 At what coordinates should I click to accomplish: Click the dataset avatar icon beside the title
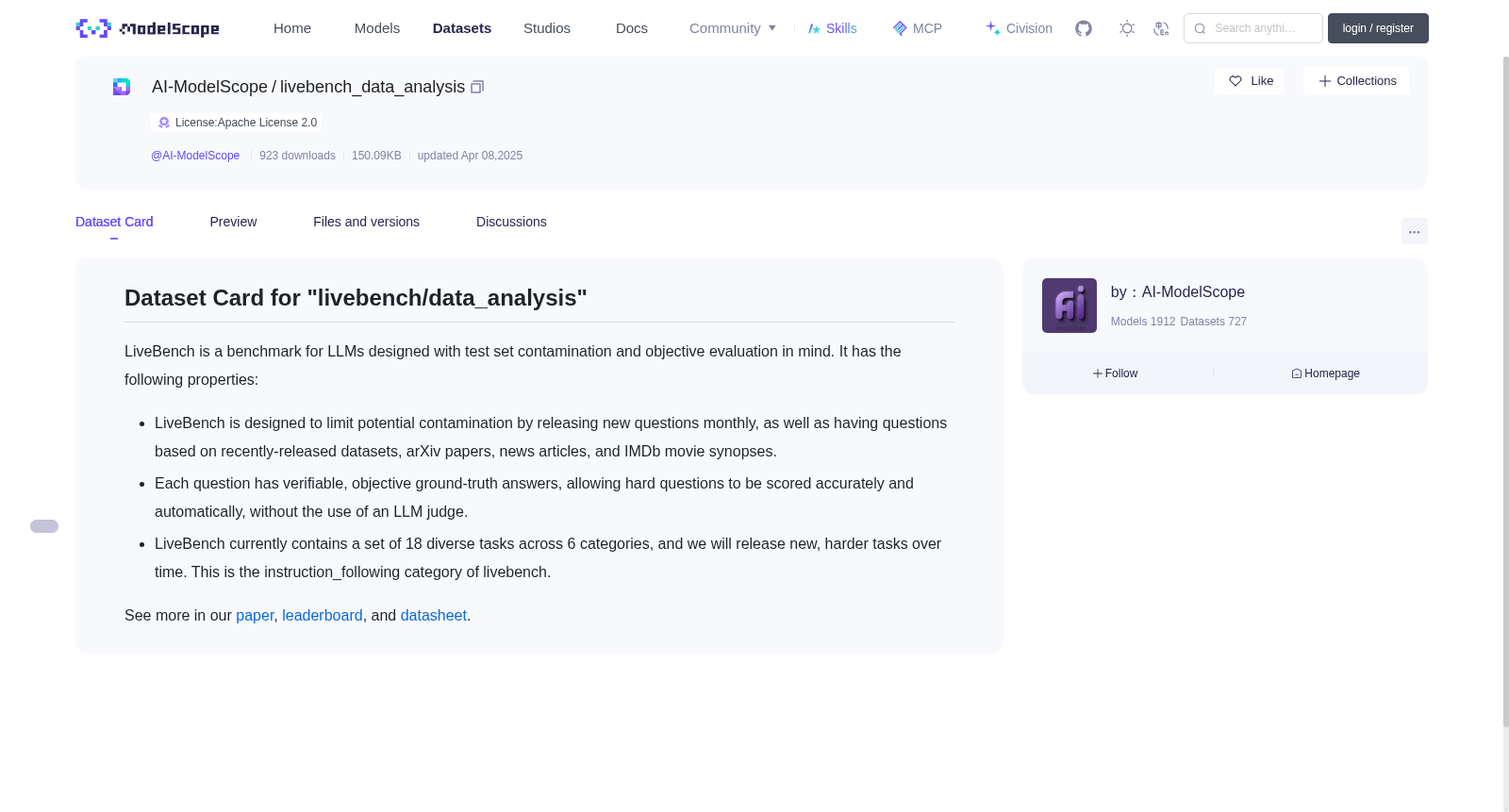pyautogui.click(x=122, y=87)
